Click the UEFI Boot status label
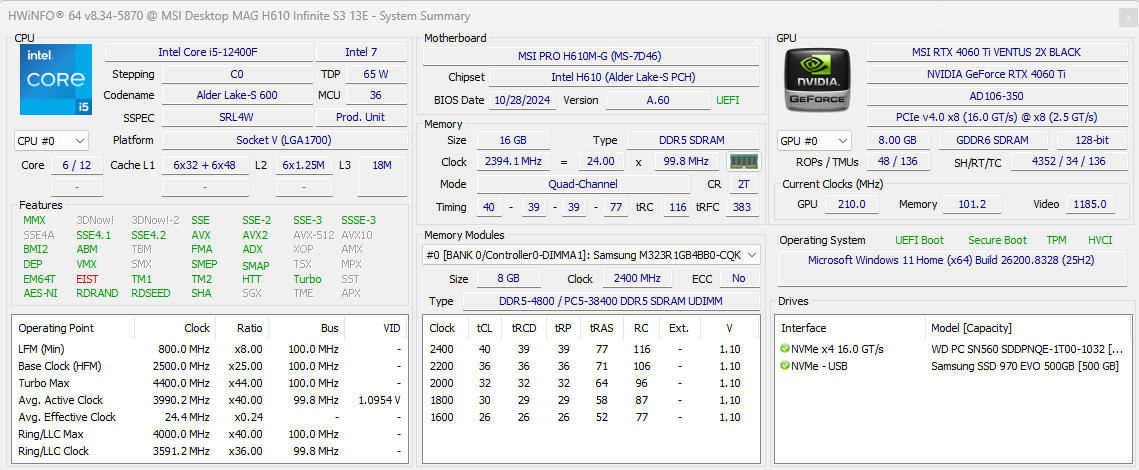 tap(919, 240)
